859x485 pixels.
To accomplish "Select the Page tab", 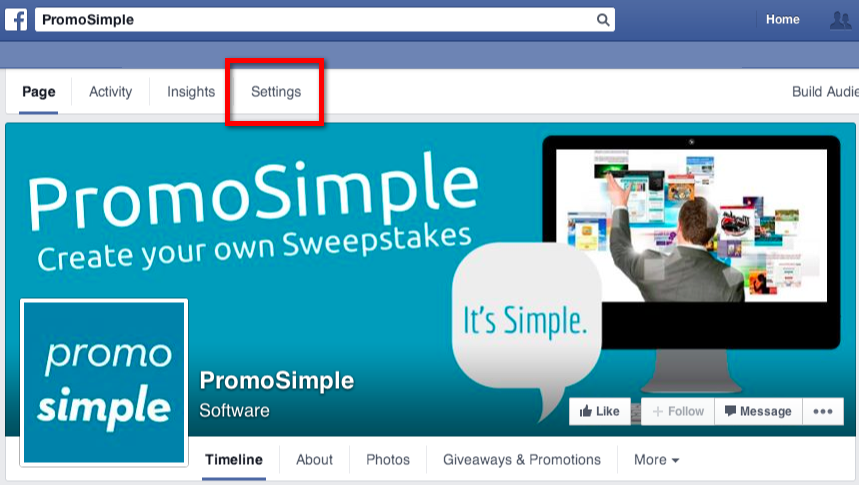I will (x=38, y=92).
